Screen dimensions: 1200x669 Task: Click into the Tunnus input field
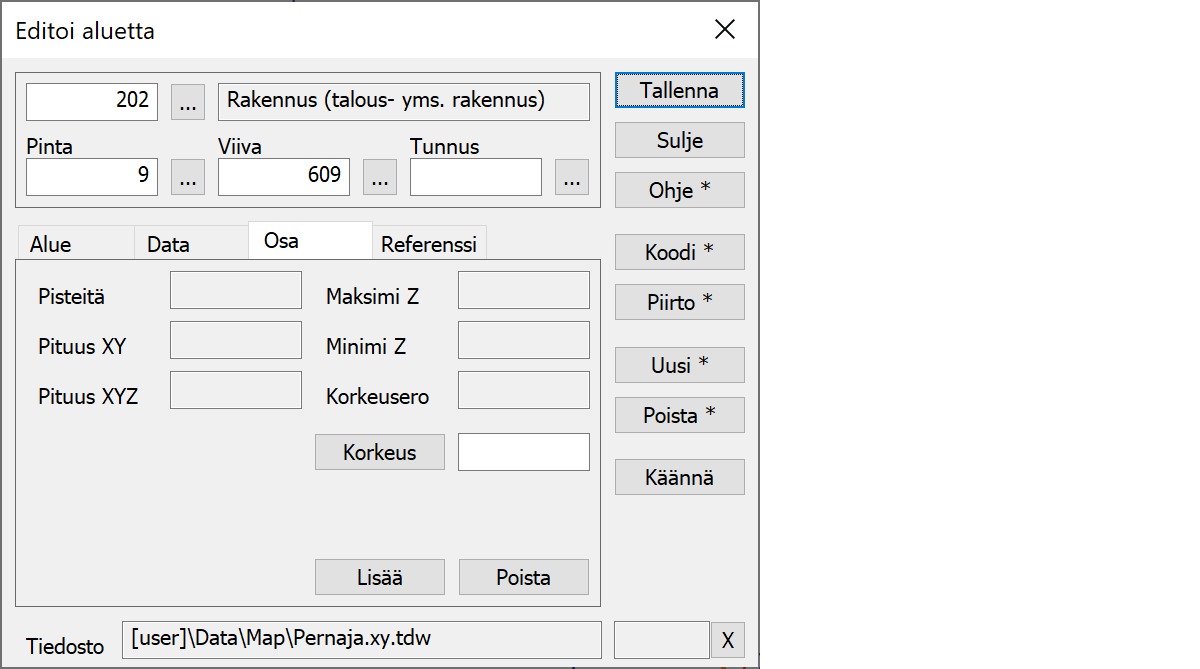point(475,177)
